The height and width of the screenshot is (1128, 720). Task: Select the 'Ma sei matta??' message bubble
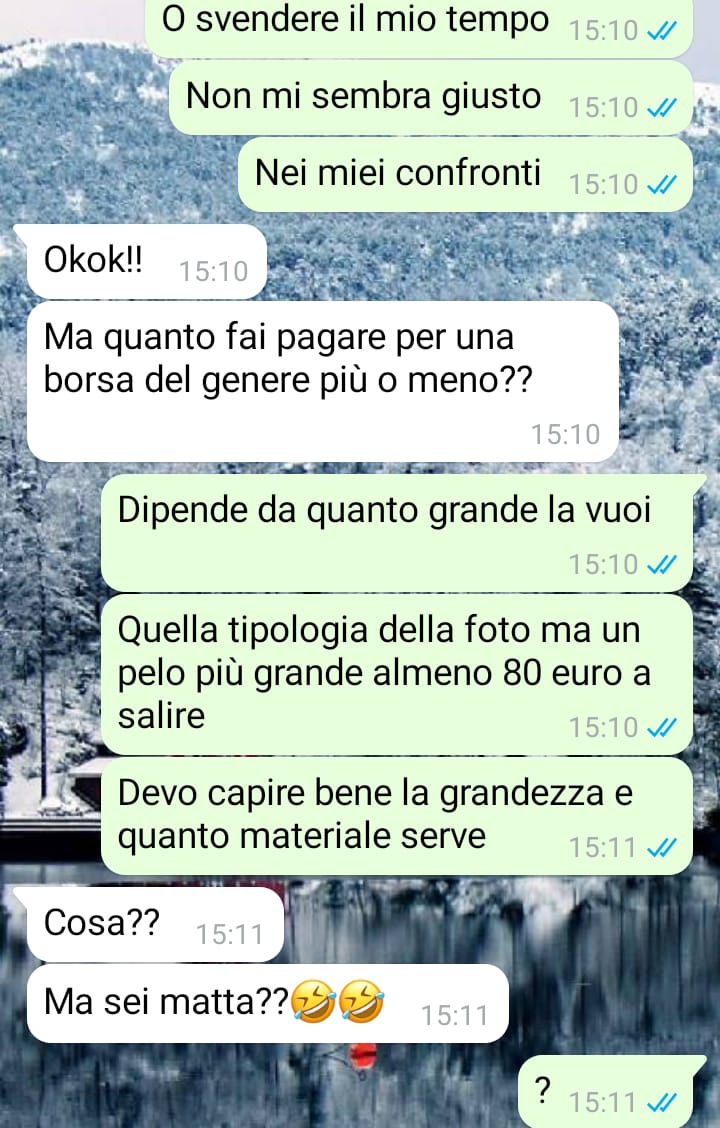pyautogui.click(x=268, y=1004)
